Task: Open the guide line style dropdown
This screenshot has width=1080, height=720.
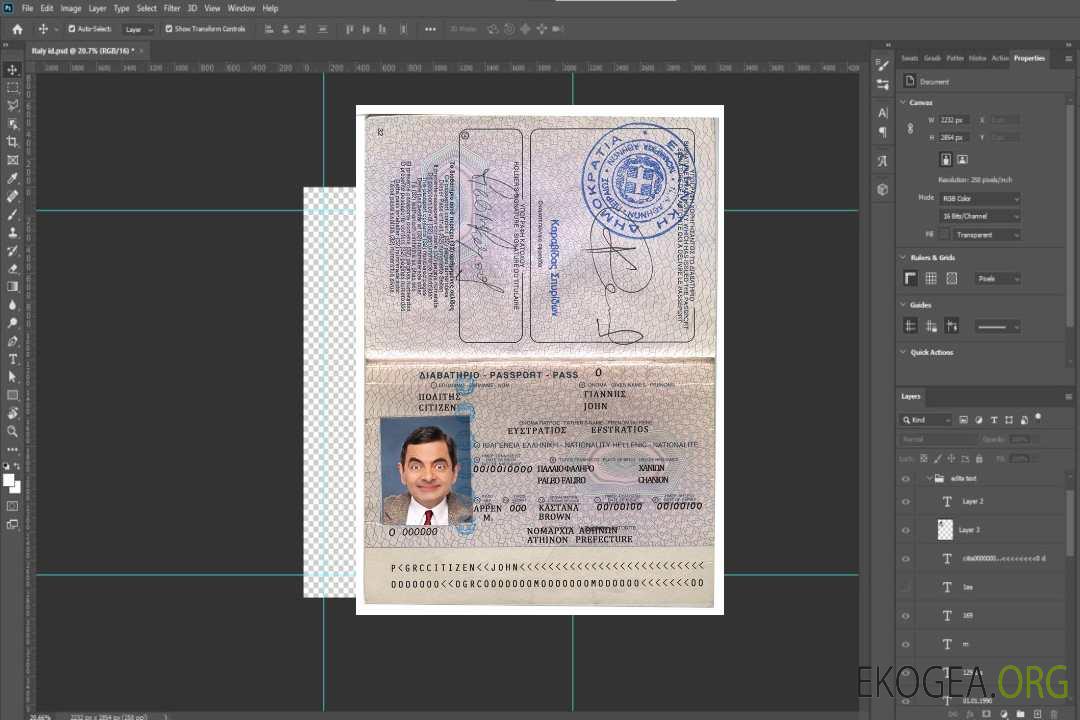Action: (x=998, y=327)
